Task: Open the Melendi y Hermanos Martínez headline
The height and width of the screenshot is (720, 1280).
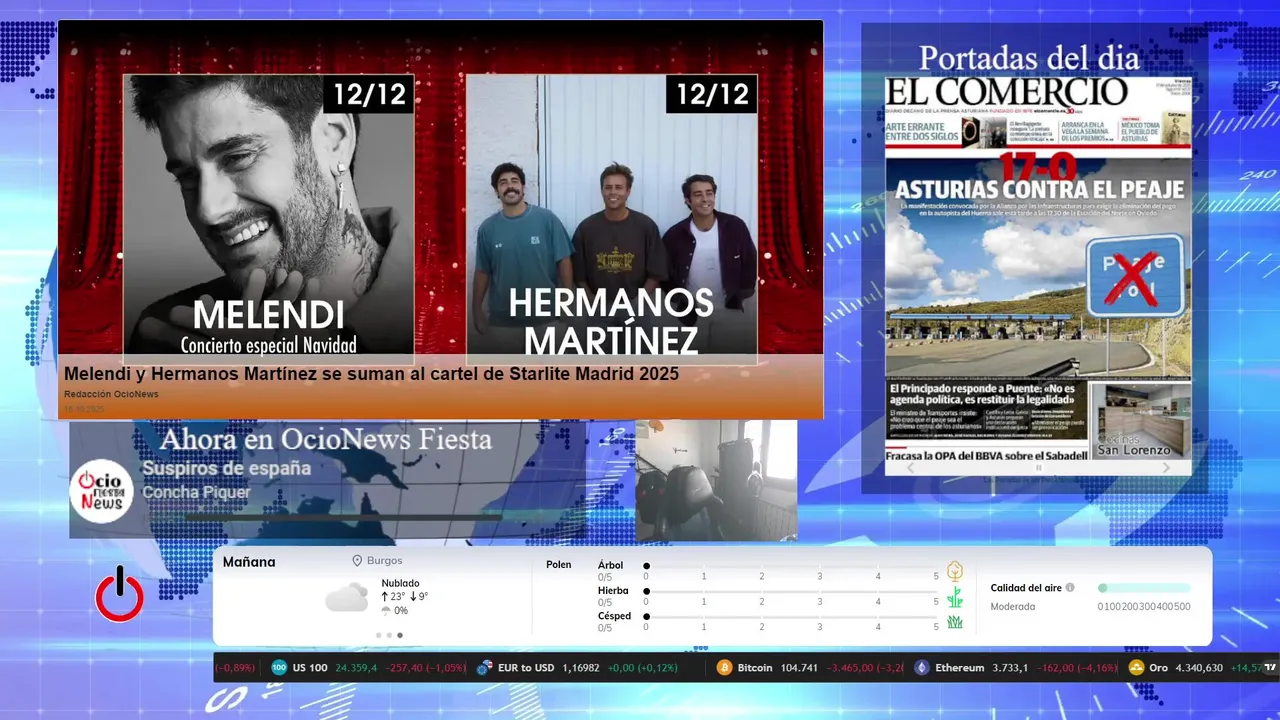Action: 372,374
